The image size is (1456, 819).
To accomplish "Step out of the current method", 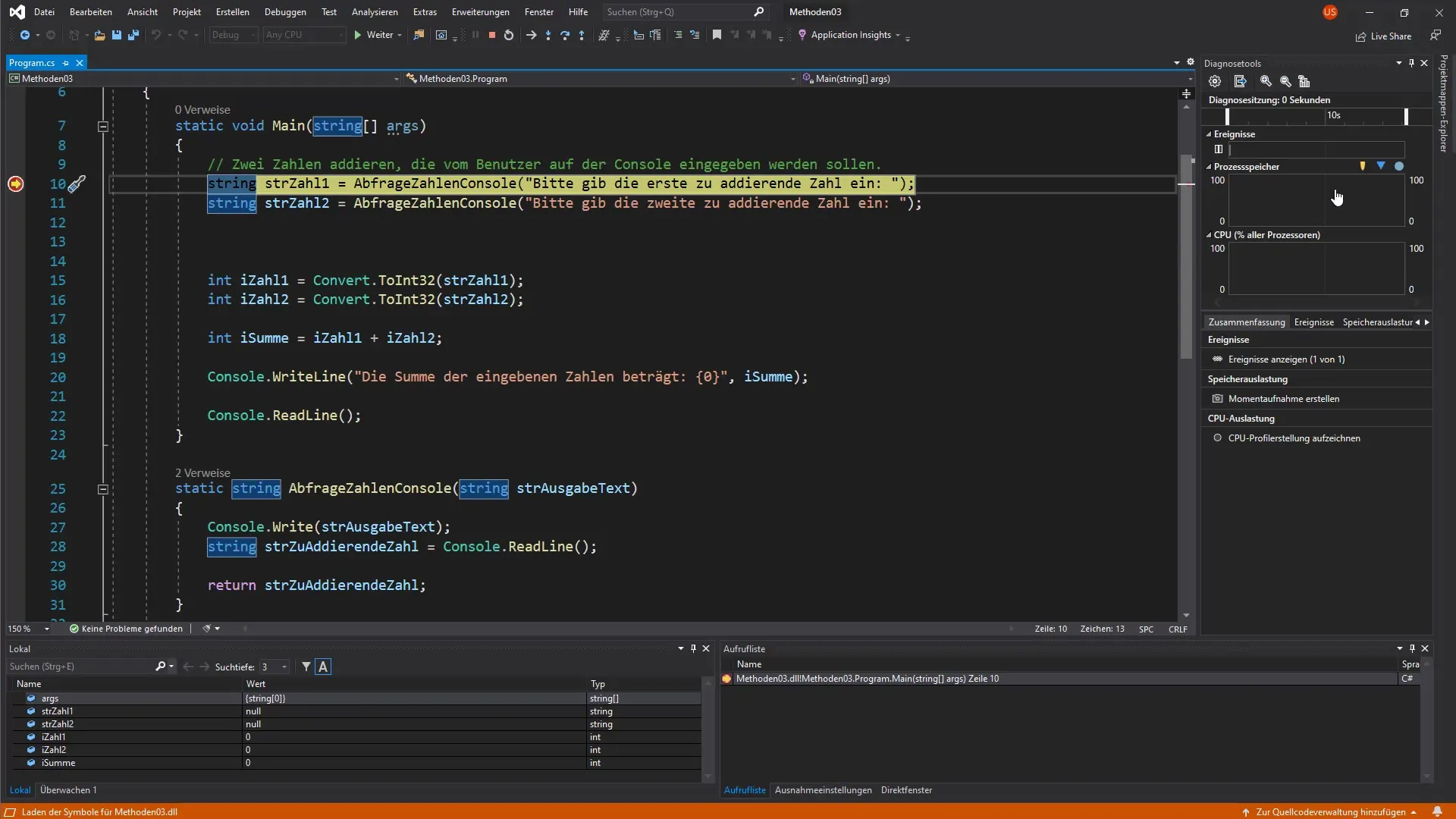I will click(582, 35).
